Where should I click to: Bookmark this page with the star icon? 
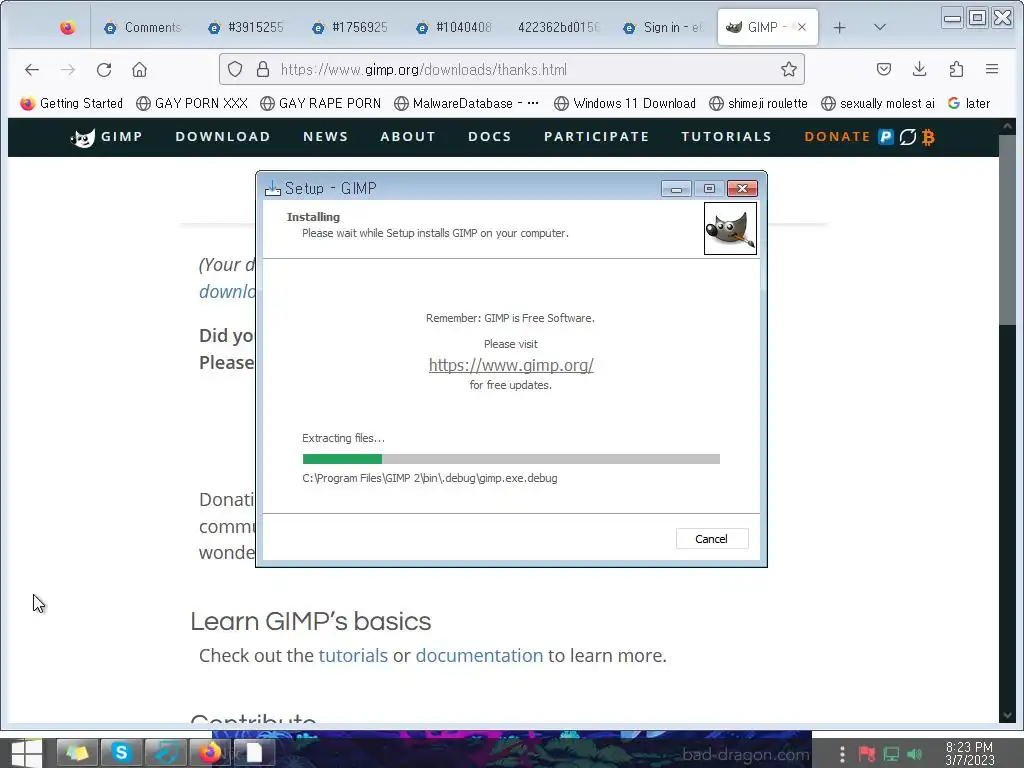788,69
